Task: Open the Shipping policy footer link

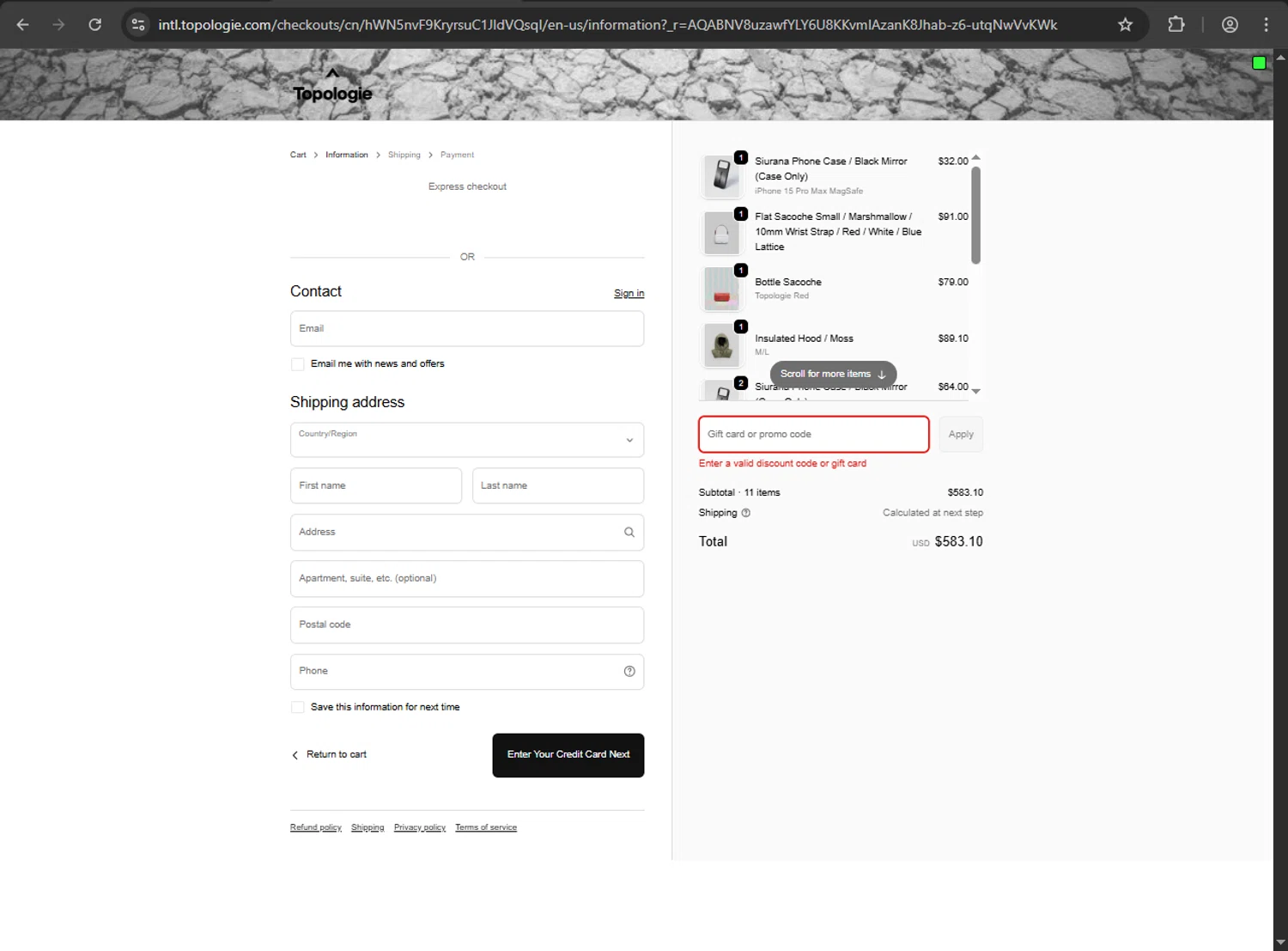Action: click(x=368, y=828)
